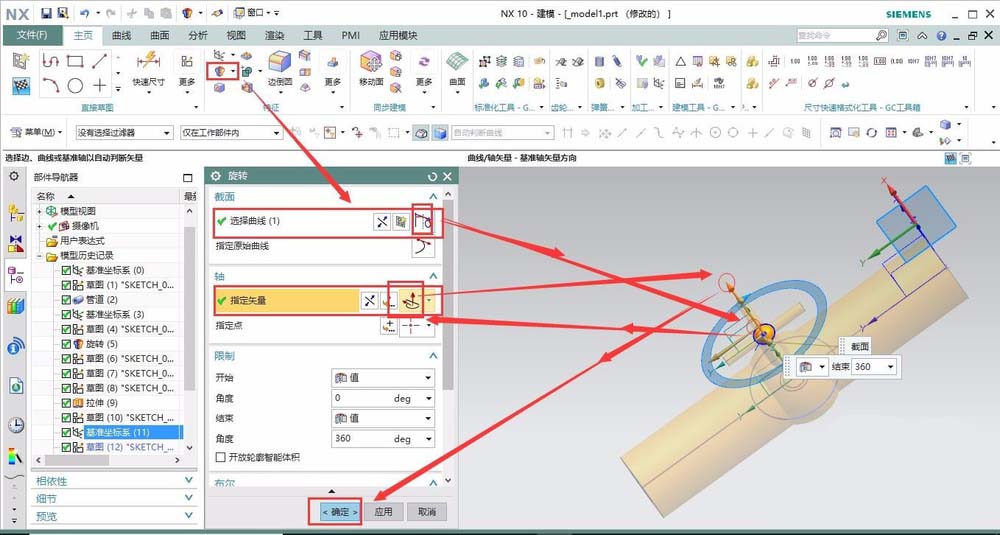Image resolution: width=1000 pixels, height=535 pixels.
Task: Toggle the 基准坐标系 (3) checkbox
Action: (x=66, y=314)
